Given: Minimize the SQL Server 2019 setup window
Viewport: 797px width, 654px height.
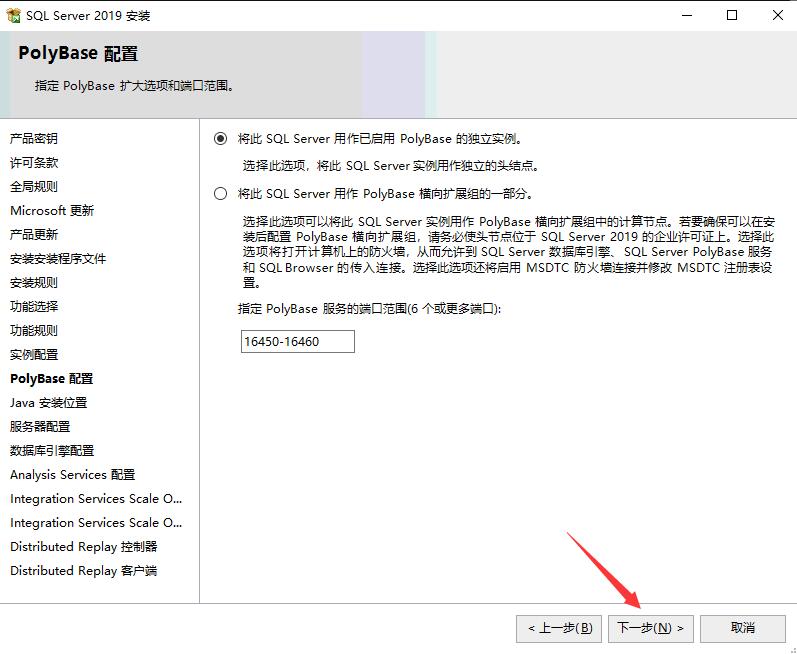Looking at the screenshot, I should [687, 15].
